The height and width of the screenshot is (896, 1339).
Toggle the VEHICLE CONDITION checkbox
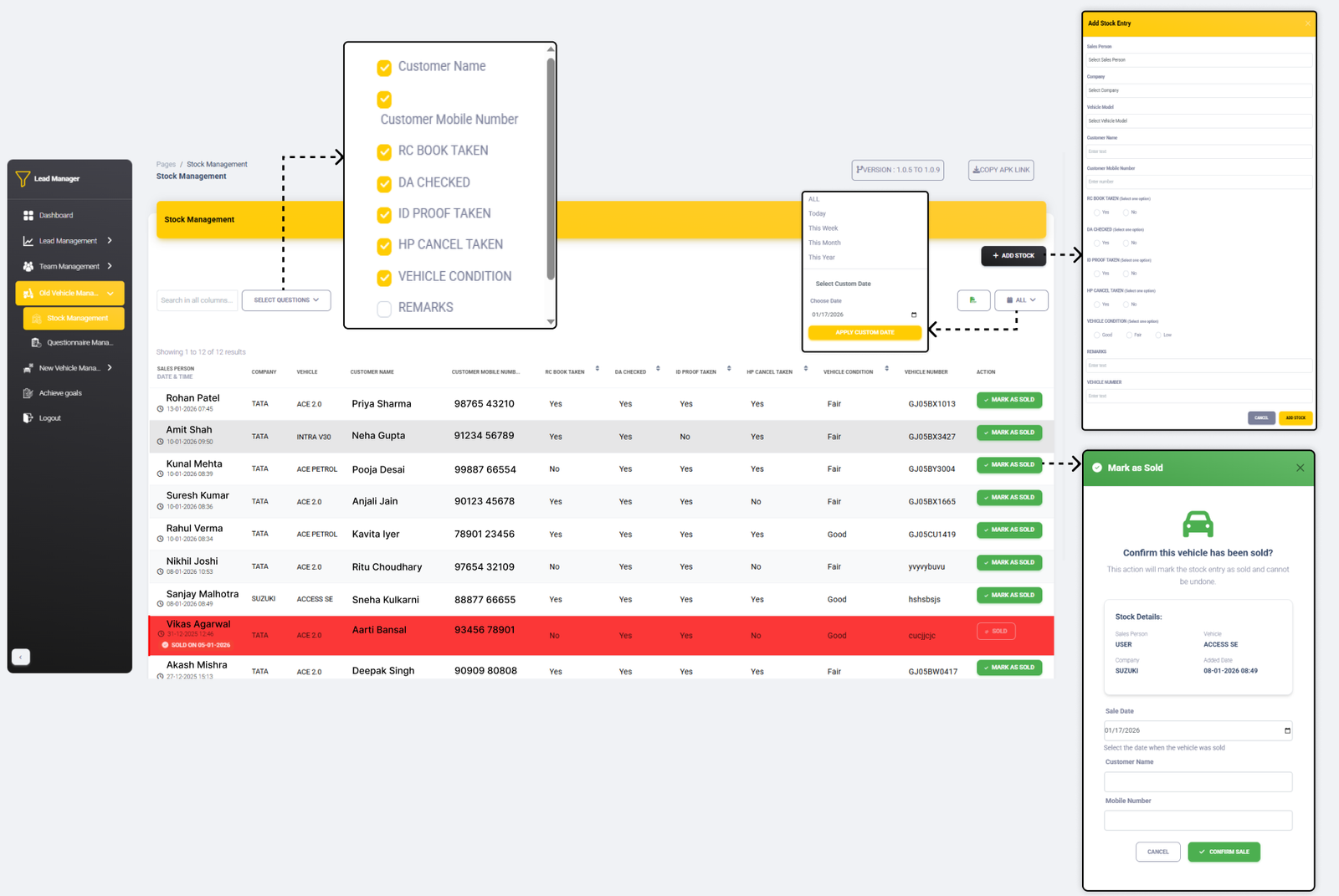coord(384,278)
